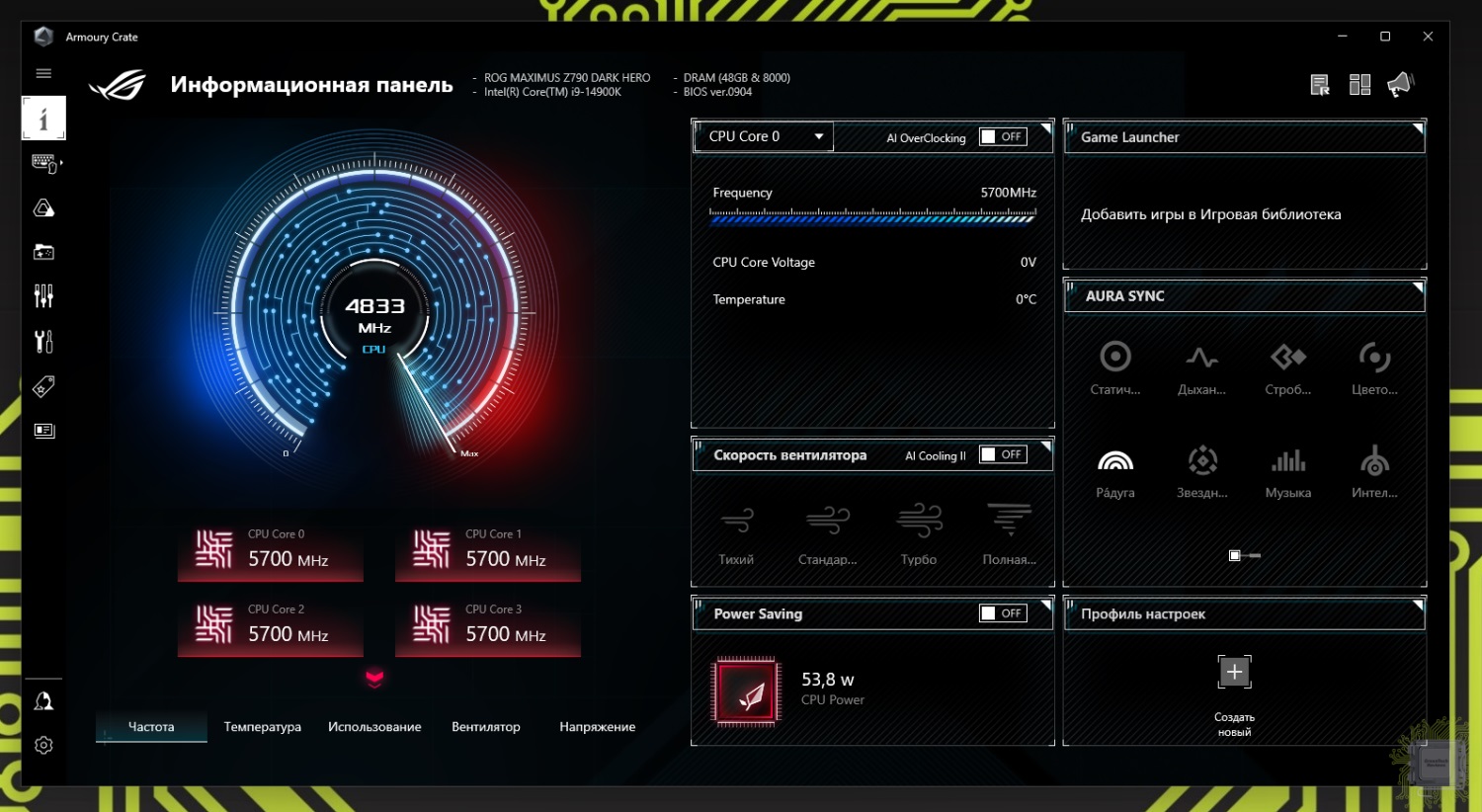
Task: Select the Music (Музыка) AURA effect
Action: (x=1287, y=461)
